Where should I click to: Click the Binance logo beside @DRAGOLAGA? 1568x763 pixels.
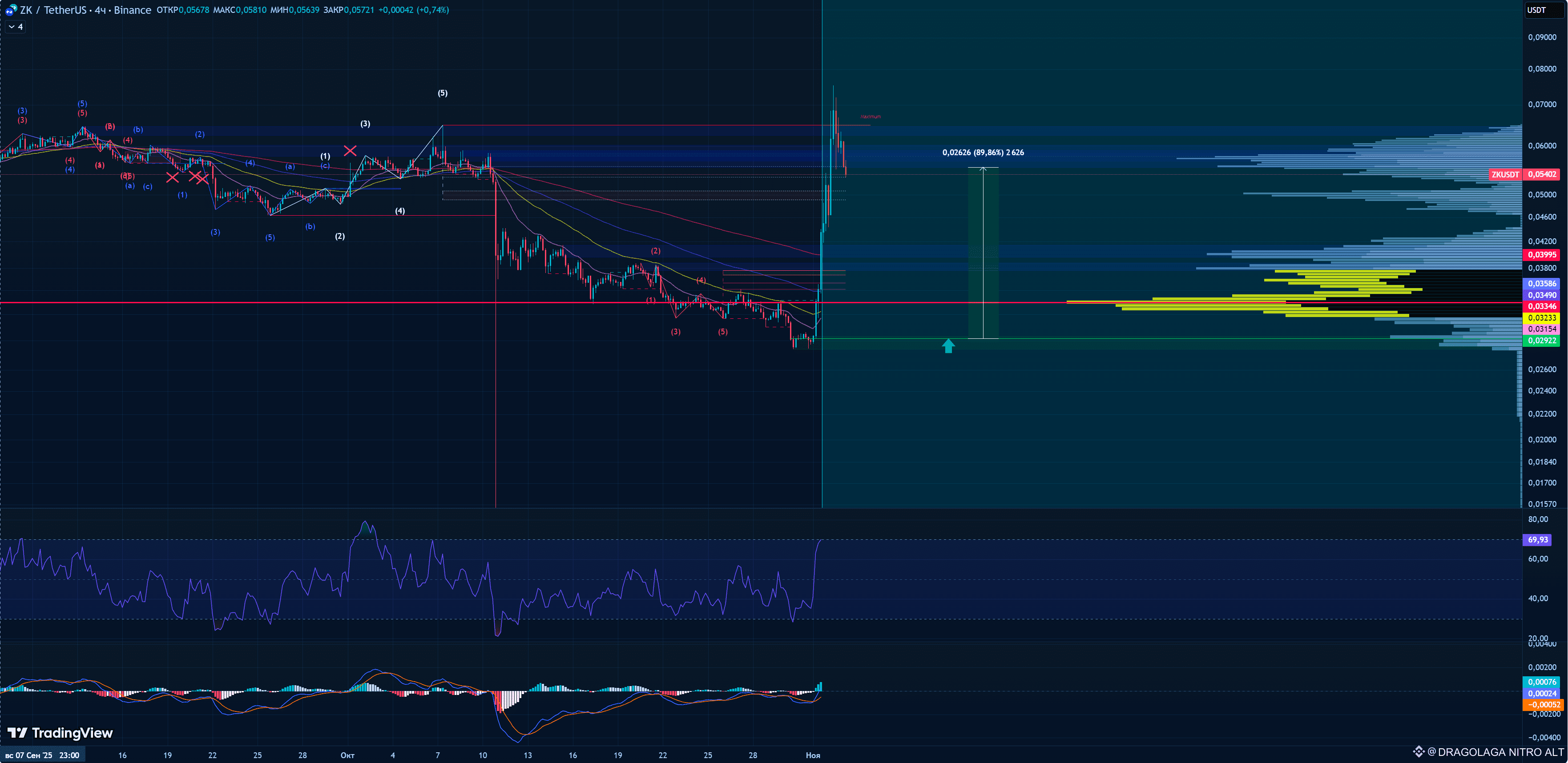(1418, 752)
